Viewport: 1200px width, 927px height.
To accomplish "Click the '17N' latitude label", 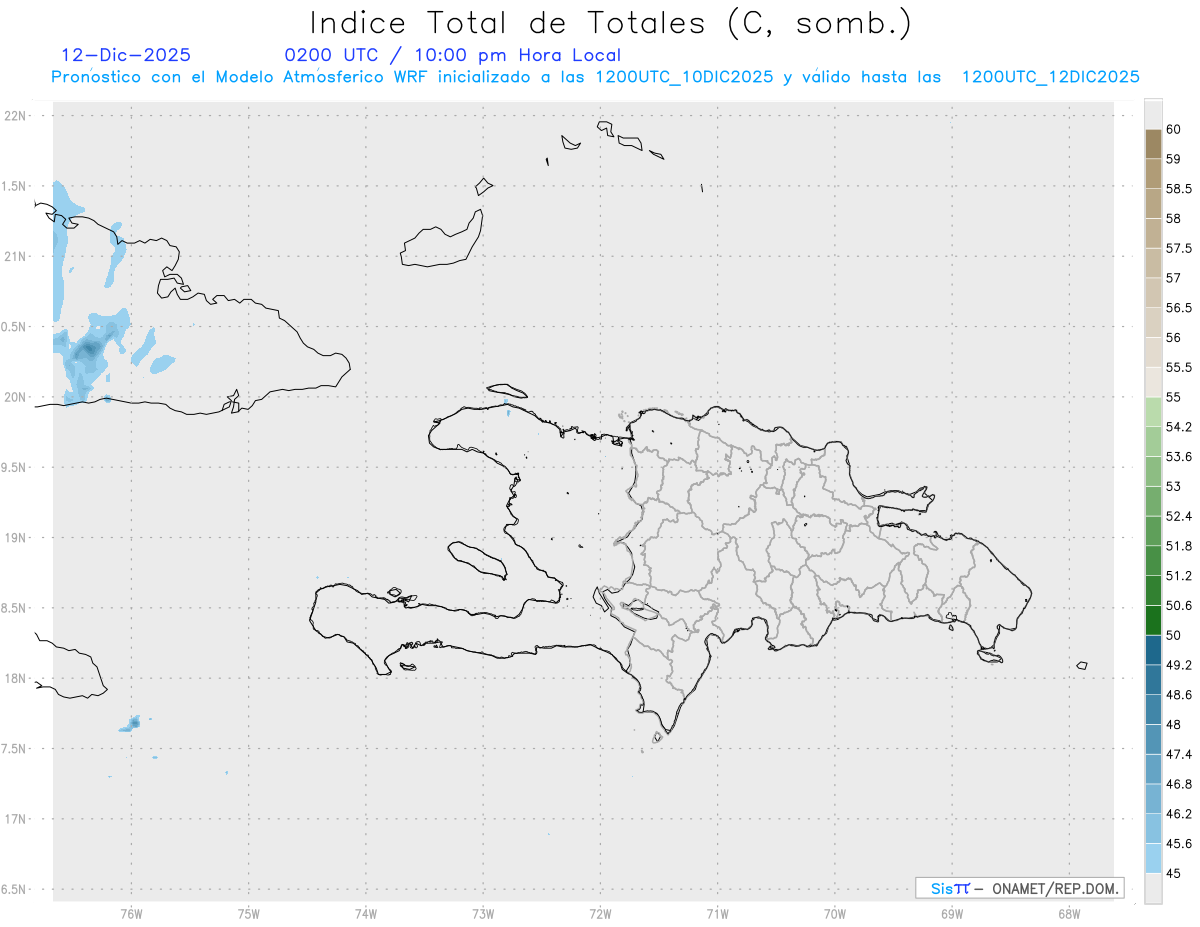I will 17,819.
